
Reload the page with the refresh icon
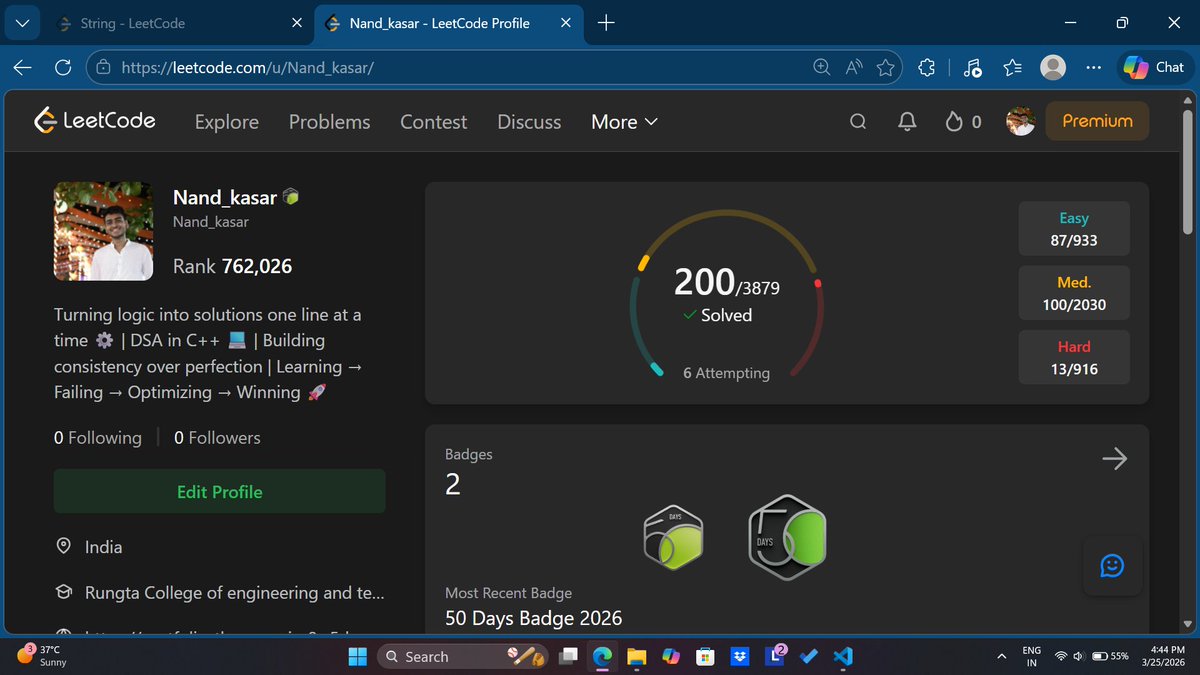tap(63, 67)
